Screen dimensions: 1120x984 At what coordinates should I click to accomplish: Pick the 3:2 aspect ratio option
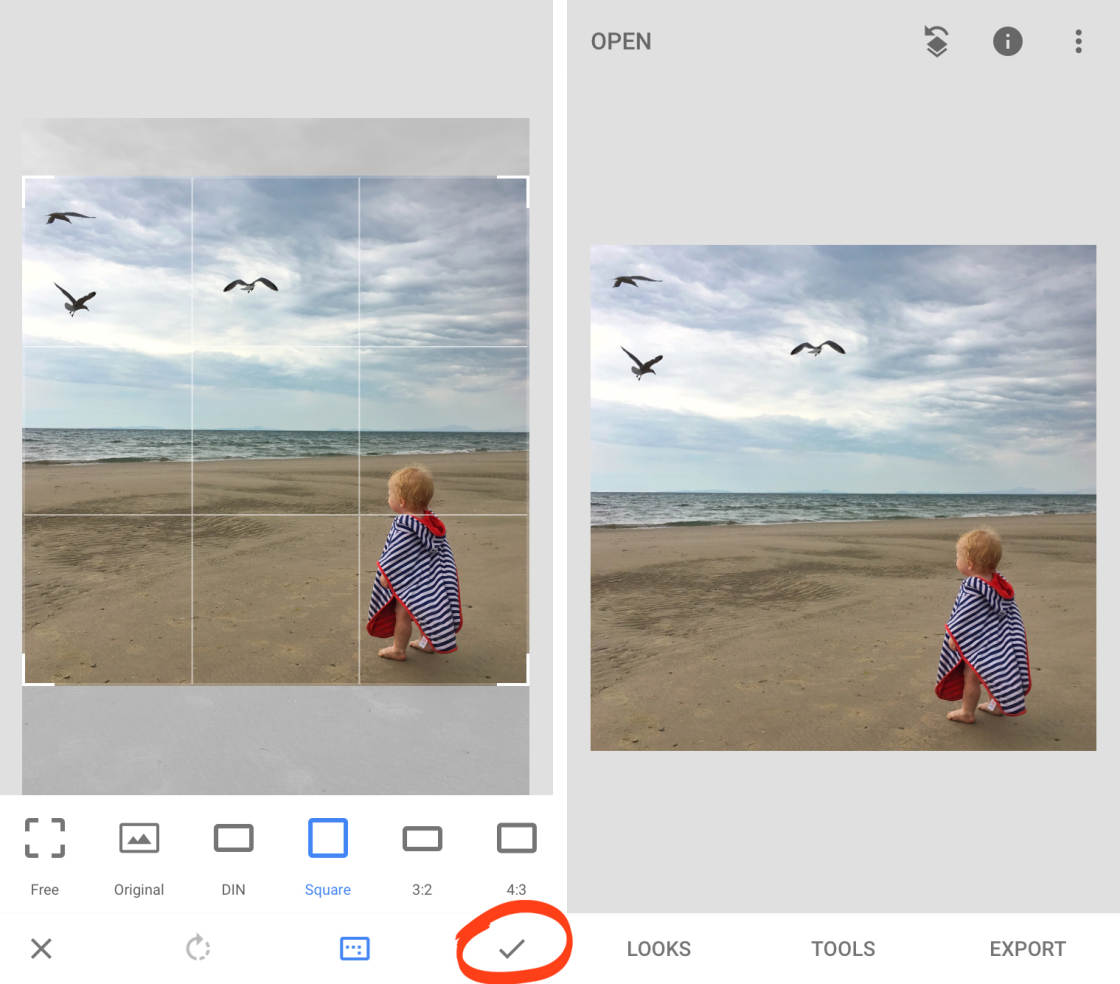[422, 838]
